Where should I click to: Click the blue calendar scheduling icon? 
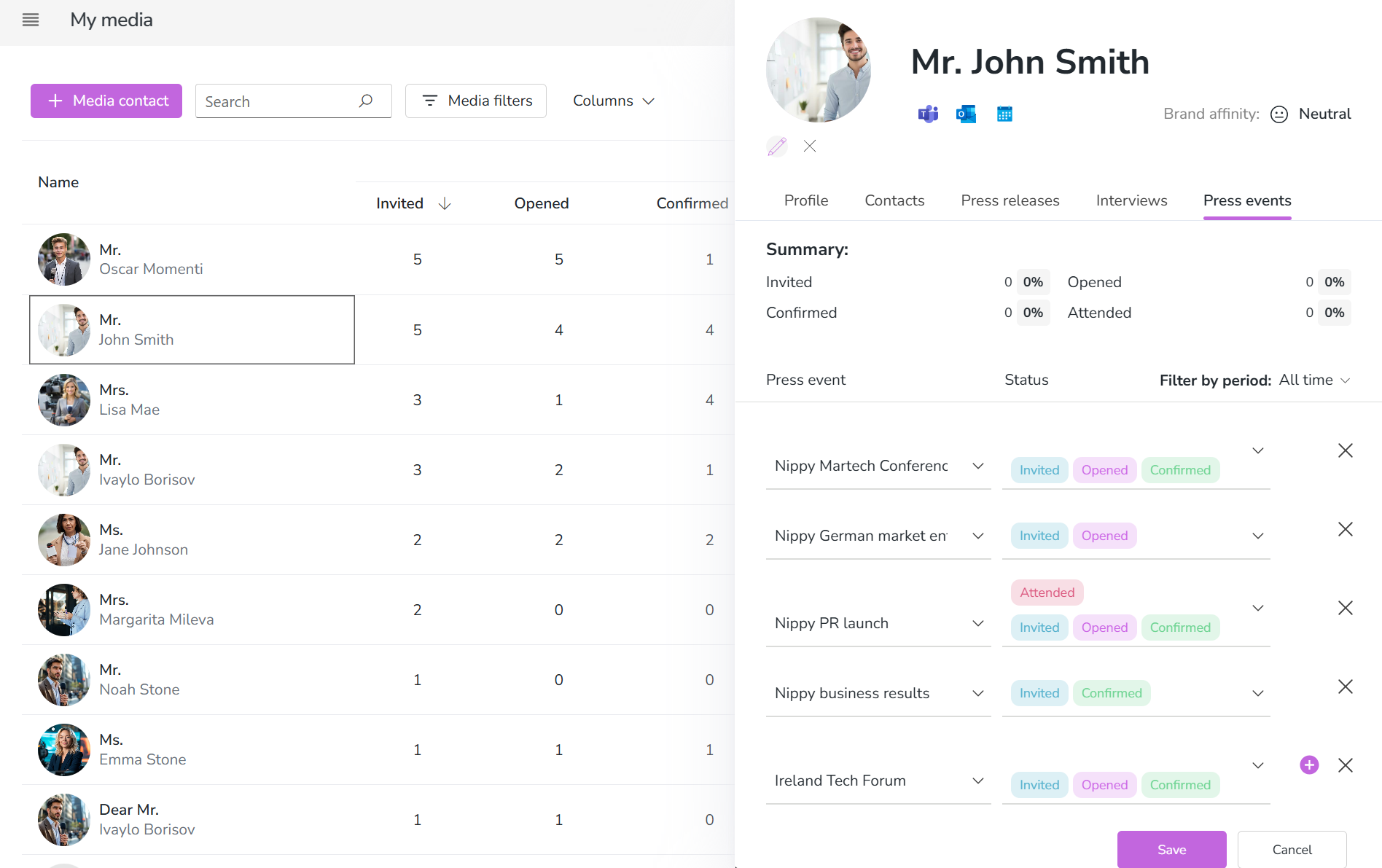(x=1004, y=114)
